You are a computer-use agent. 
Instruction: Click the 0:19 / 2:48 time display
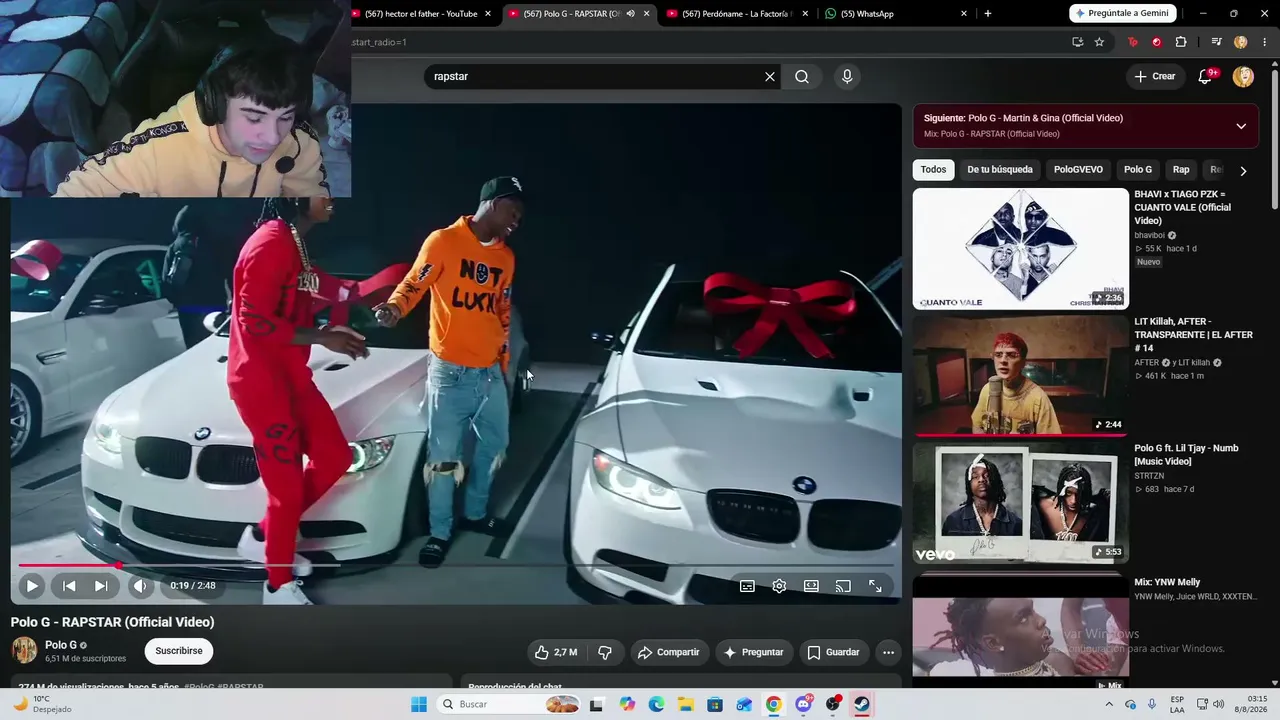193,586
